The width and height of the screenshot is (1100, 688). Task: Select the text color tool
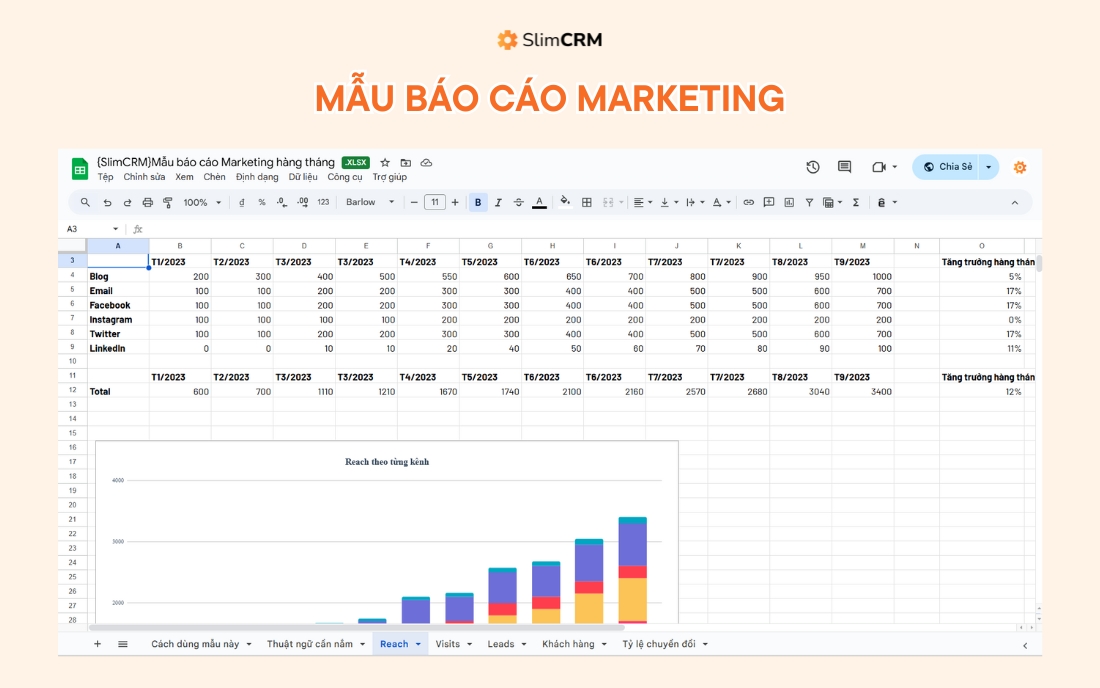pyautogui.click(x=539, y=202)
